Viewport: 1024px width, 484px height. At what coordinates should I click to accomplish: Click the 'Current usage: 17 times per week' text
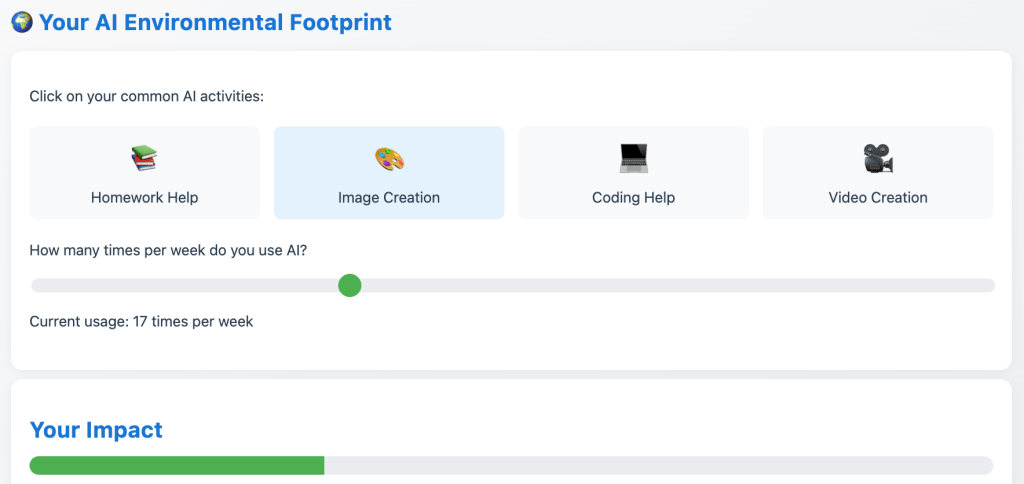pos(141,321)
